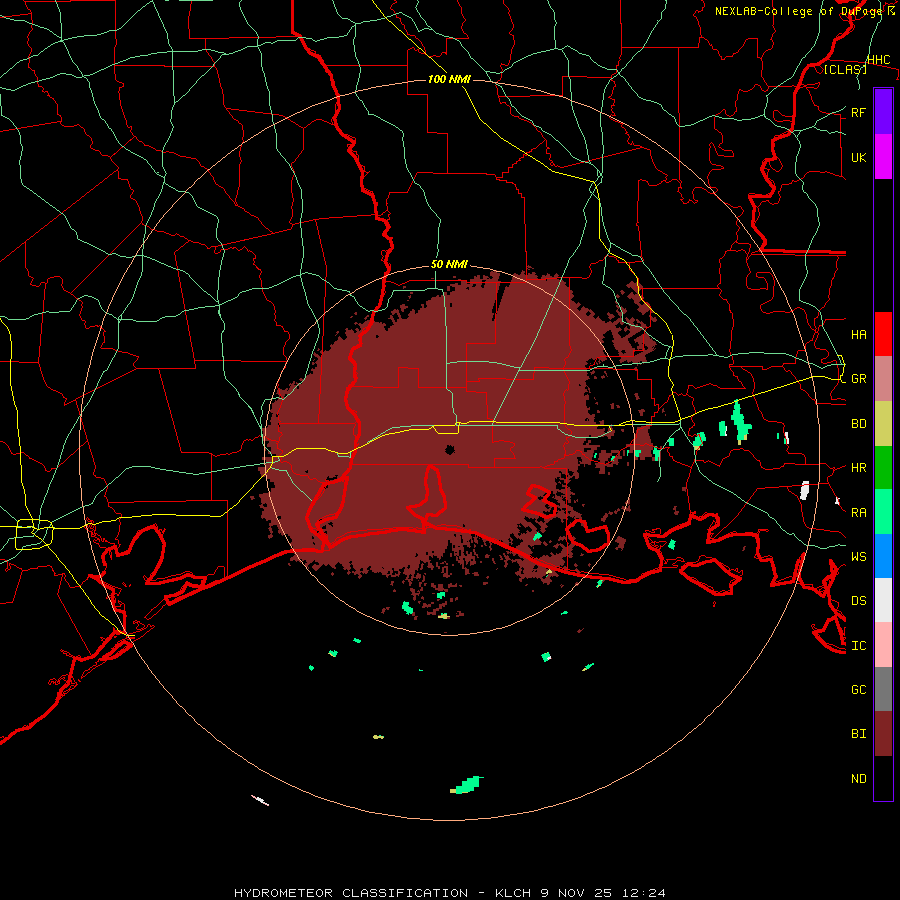Click the purple RF legend color swatch
The width and height of the screenshot is (900, 900).
(883, 112)
